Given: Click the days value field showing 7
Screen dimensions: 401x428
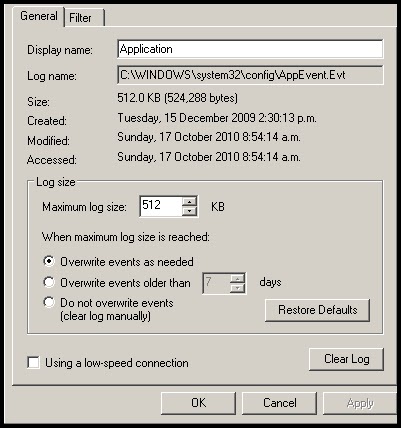Looking at the screenshot, I should (216, 283).
